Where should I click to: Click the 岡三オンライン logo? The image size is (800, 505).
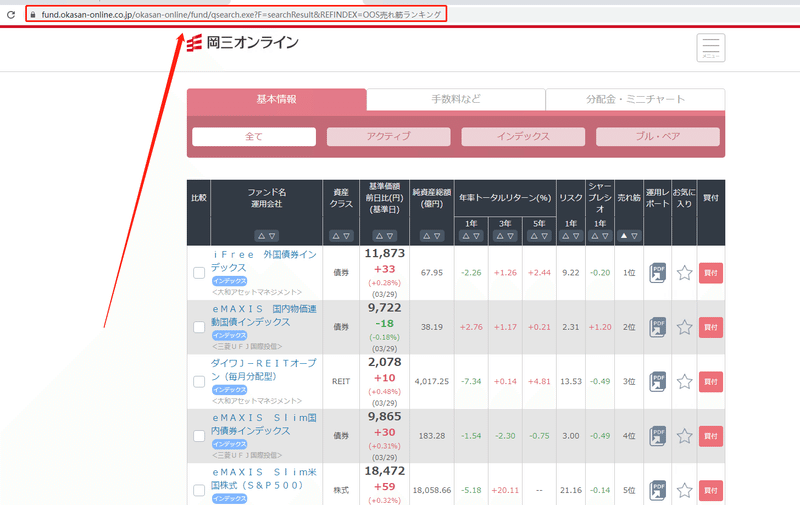coord(243,43)
